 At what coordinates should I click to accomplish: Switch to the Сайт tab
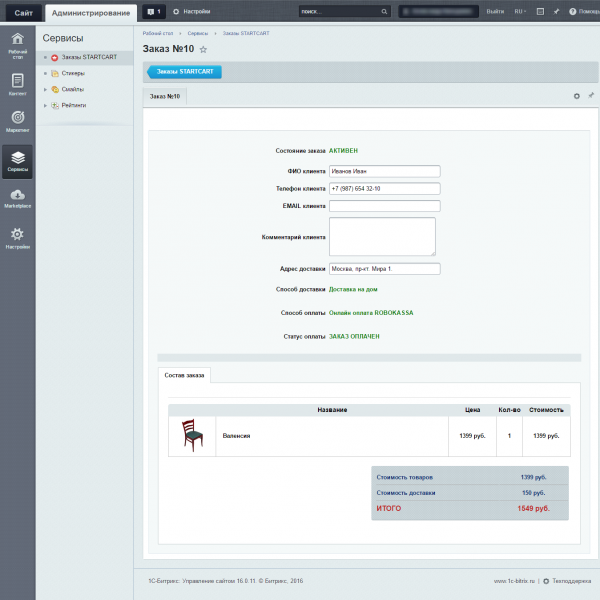pyautogui.click(x=22, y=11)
